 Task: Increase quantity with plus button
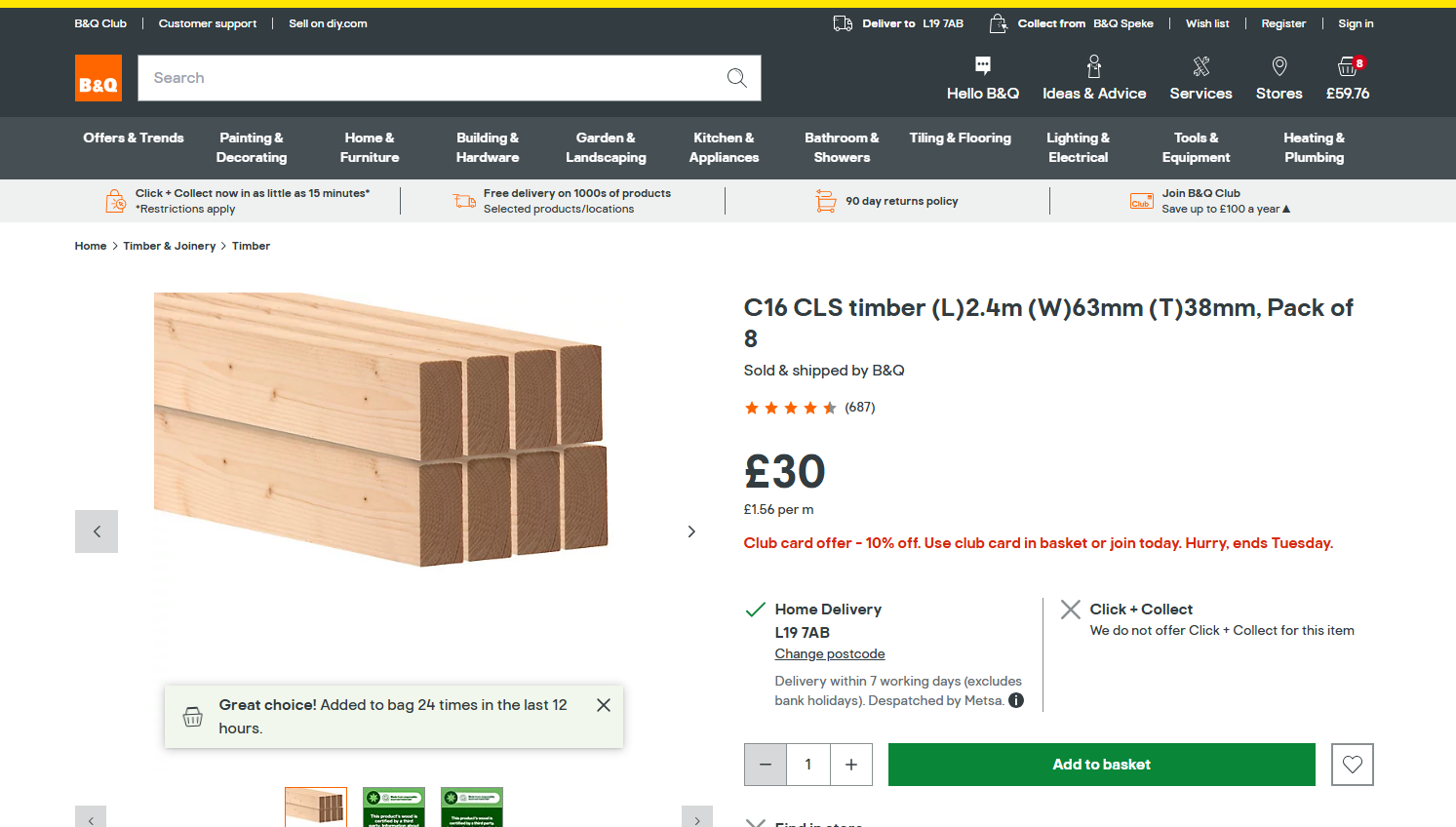(851, 765)
